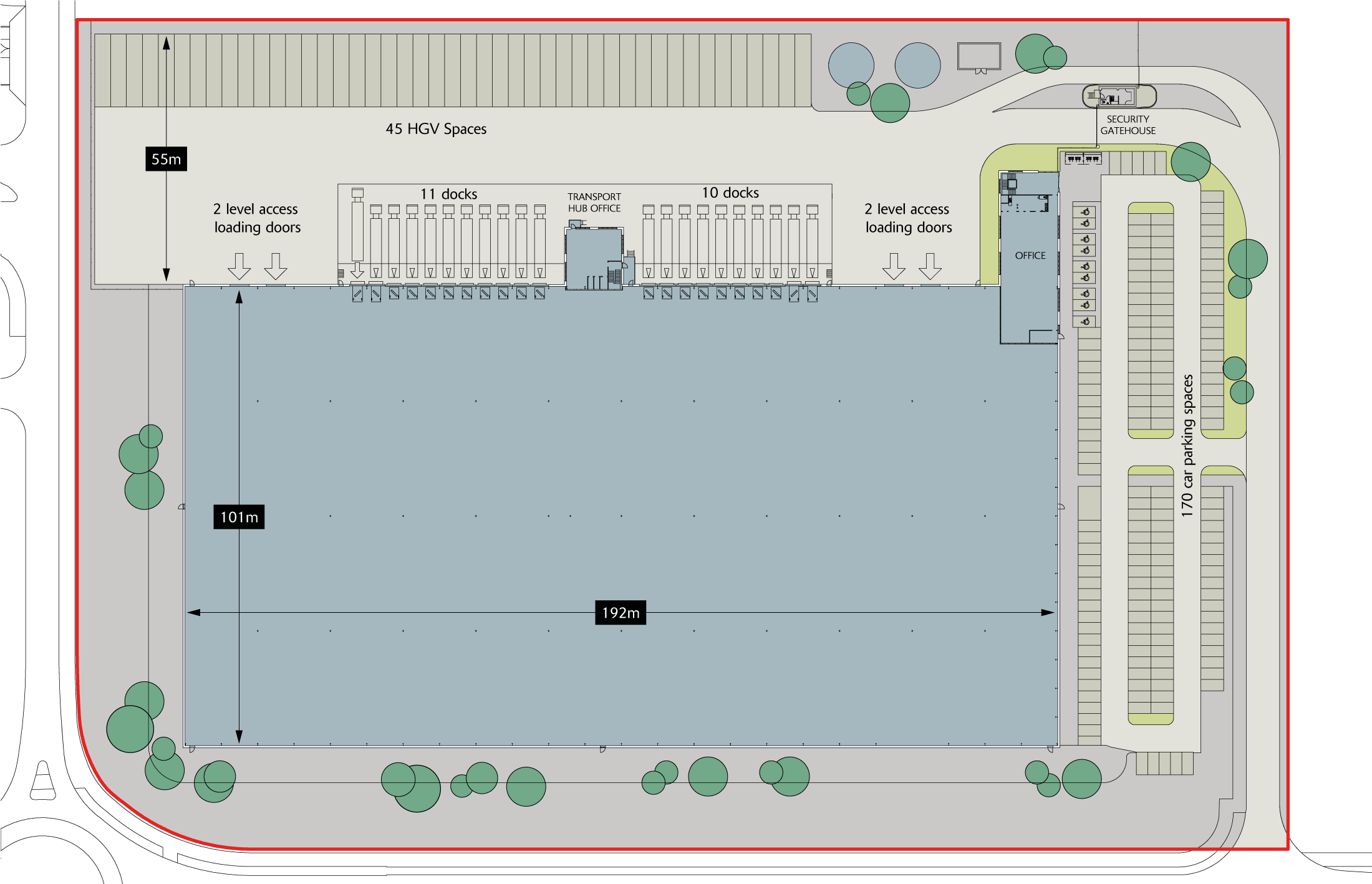The width and height of the screenshot is (1372, 884).
Task: Click the '170 car parking spaces' label
Action: click(1187, 446)
